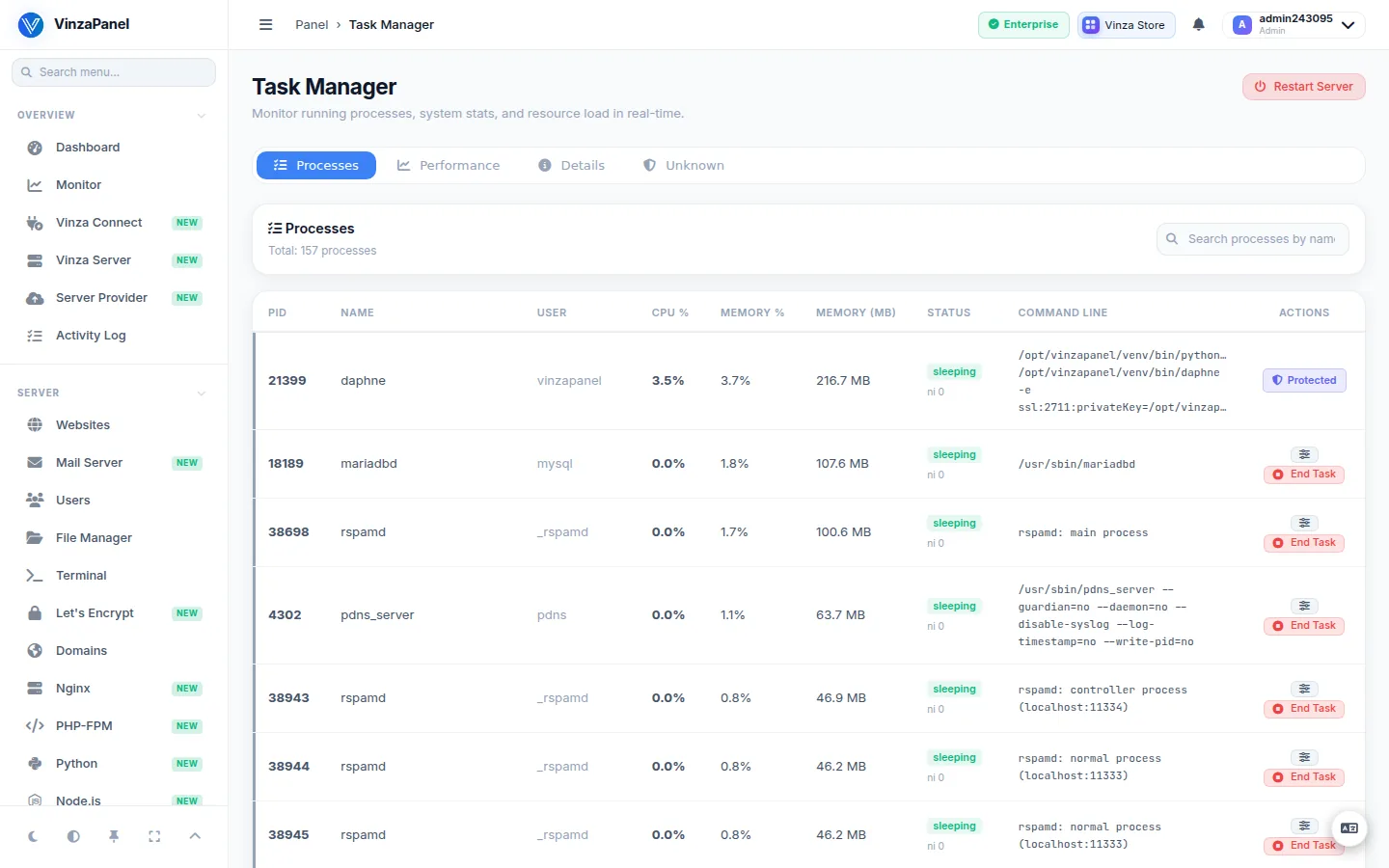
Task: Open Let's Encrypt settings
Action: 114,613
